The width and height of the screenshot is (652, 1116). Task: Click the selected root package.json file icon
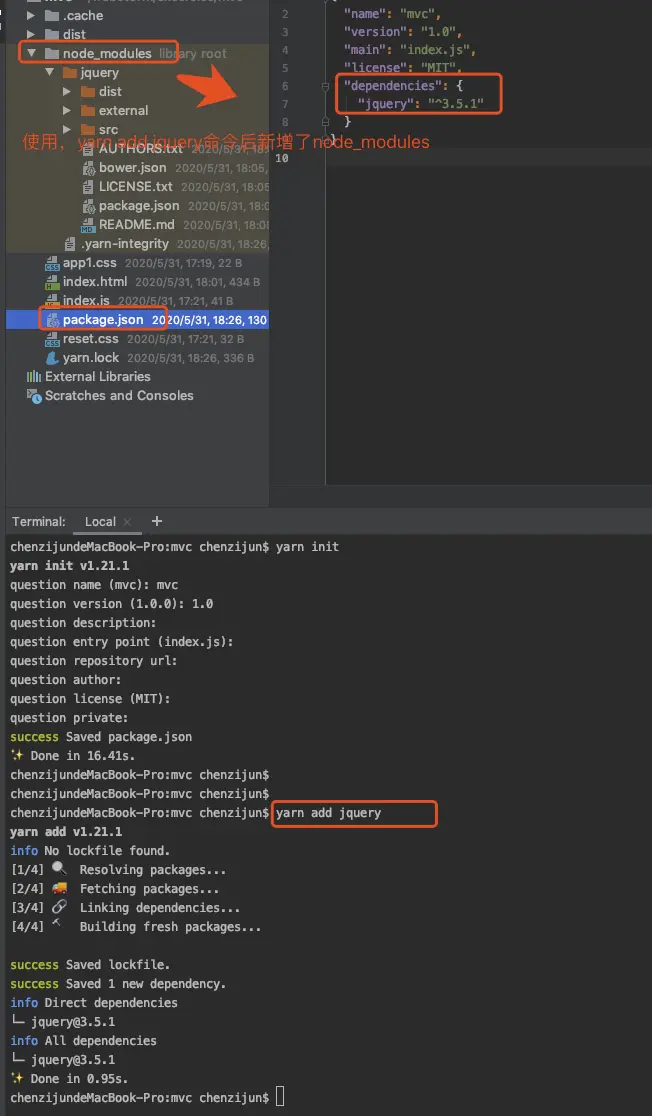click(52, 320)
